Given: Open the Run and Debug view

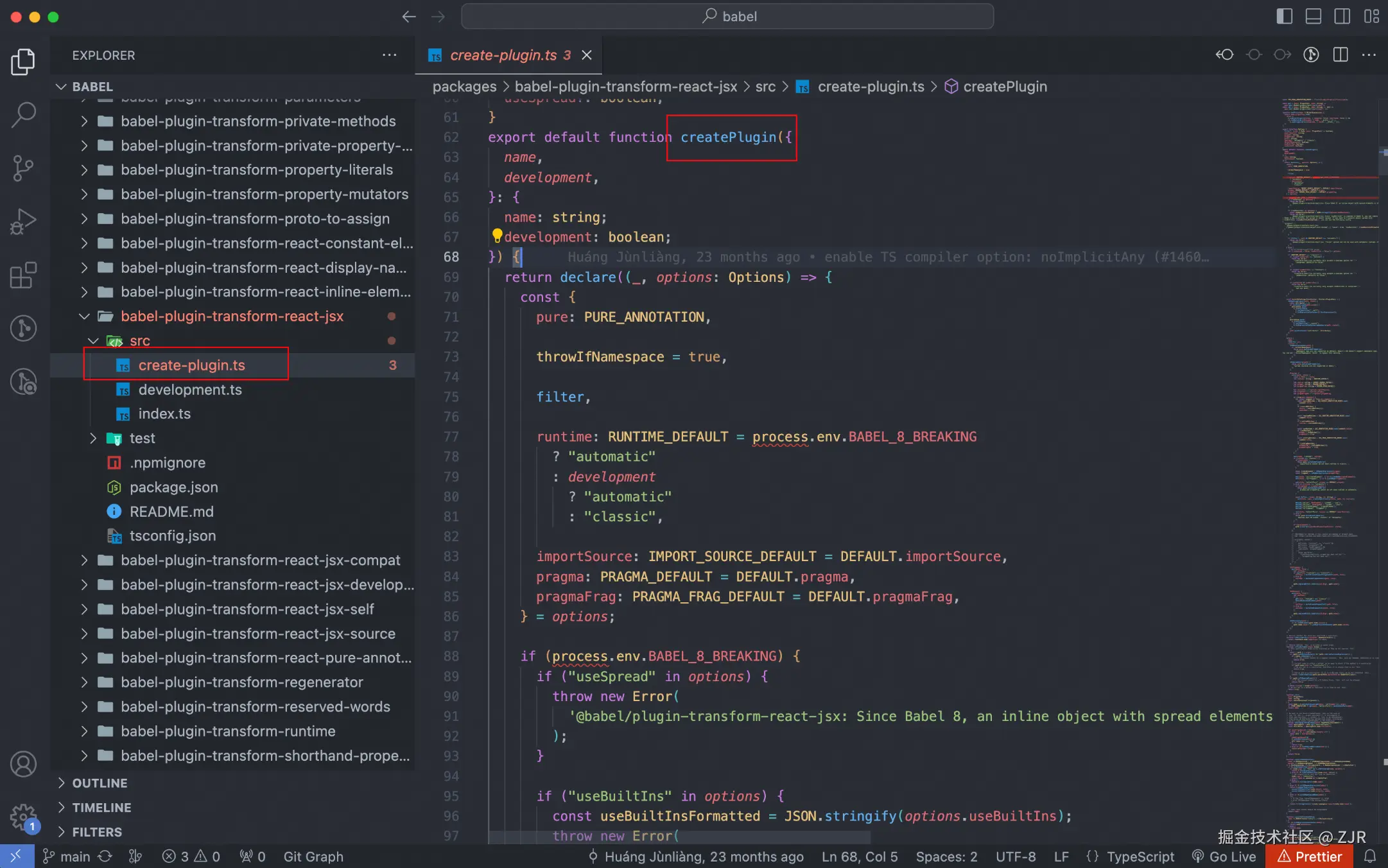Looking at the screenshot, I should 24,221.
